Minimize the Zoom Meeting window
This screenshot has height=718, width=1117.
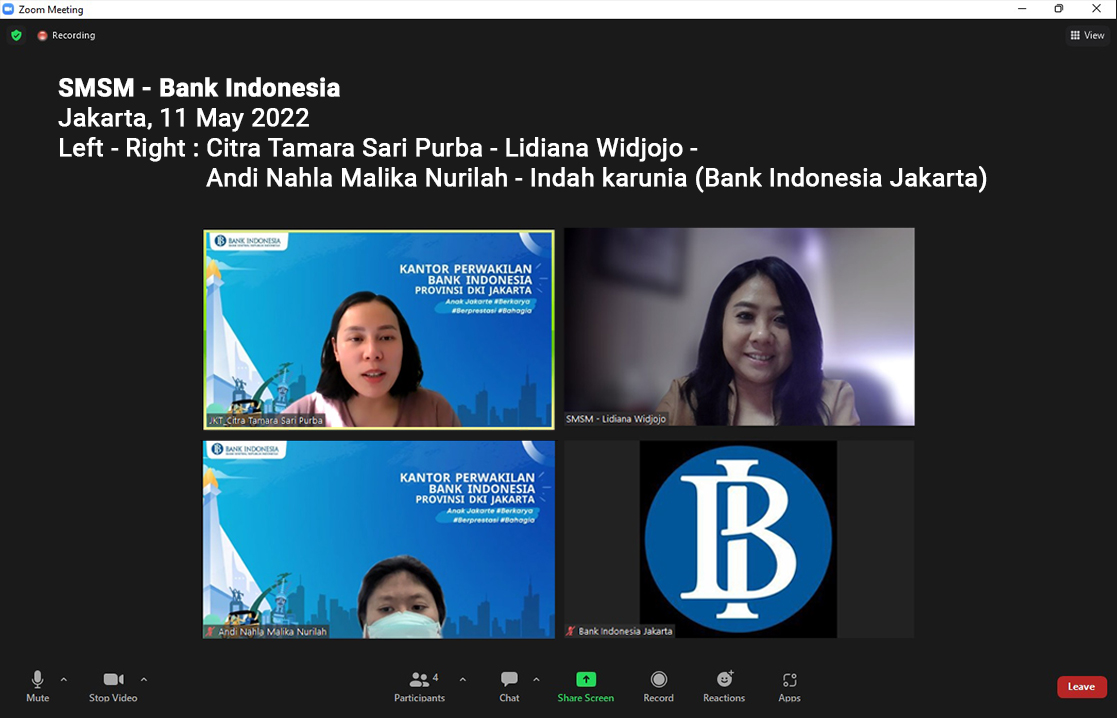pos(1022,9)
